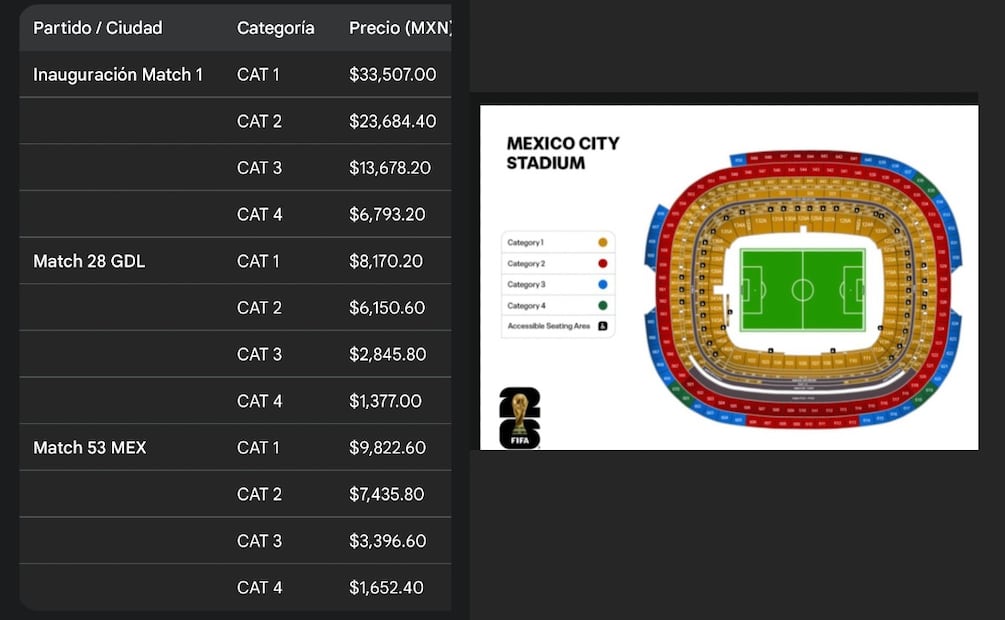
Task: Click the Accessible Seating Area wheelchair icon
Action: 603,326
